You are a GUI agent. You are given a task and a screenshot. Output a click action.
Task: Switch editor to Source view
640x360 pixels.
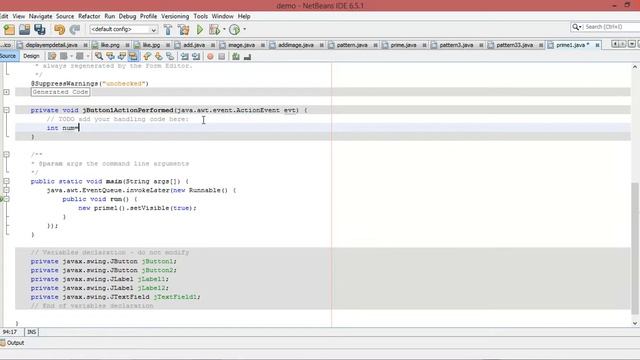(8, 56)
